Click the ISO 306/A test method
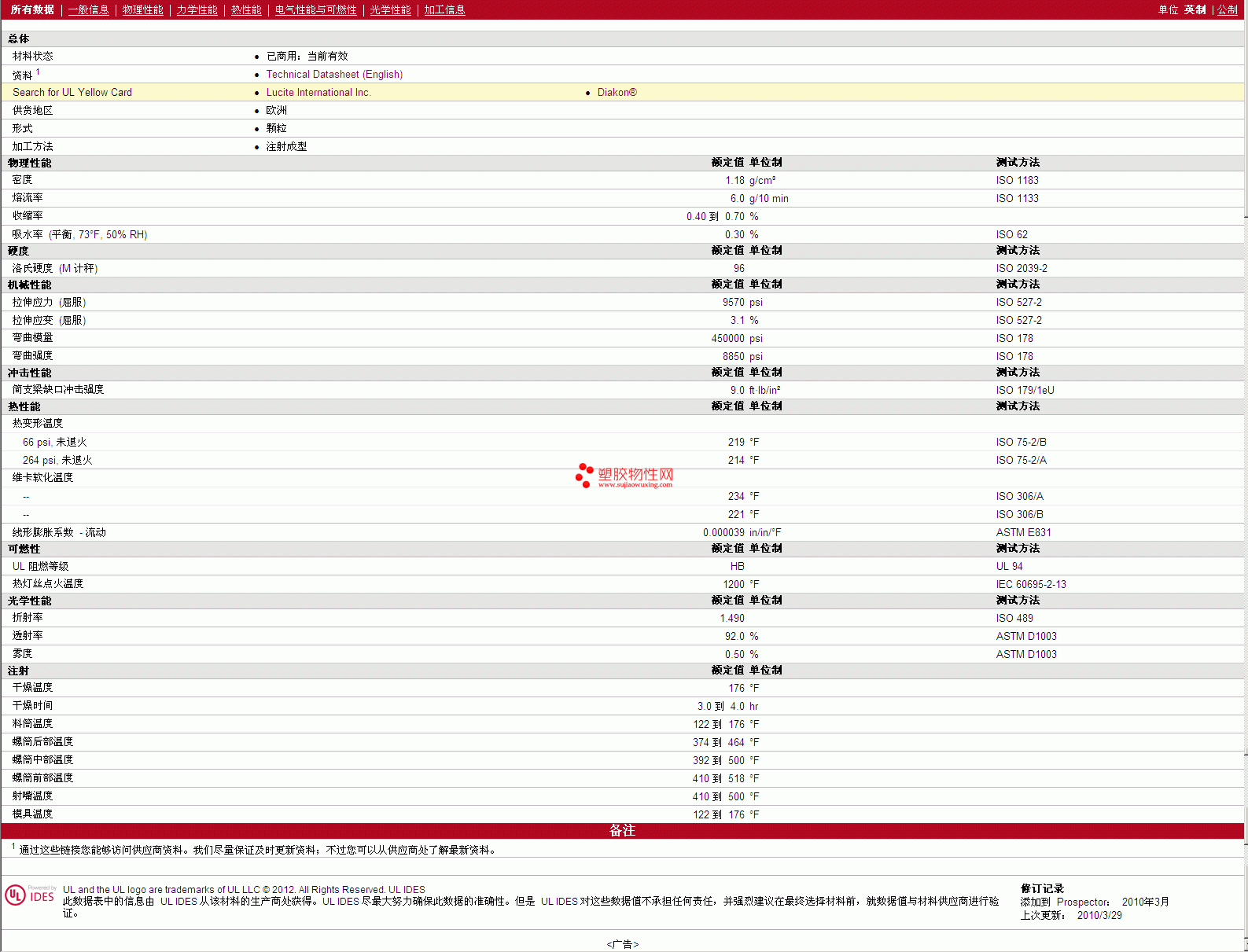This screenshot has height=952, width=1248. coord(1019,497)
